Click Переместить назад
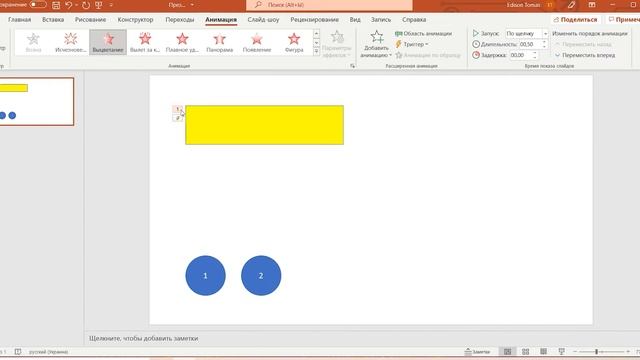The height and width of the screenshot is (360, 640). pos(583,44)
